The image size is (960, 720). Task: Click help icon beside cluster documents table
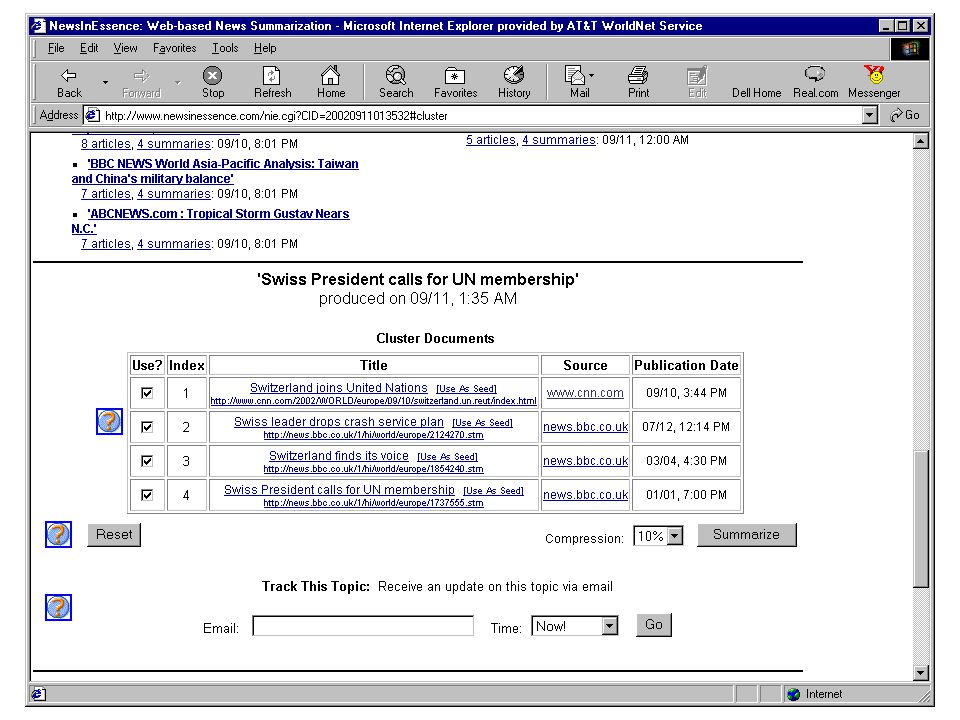pos(110,422)
